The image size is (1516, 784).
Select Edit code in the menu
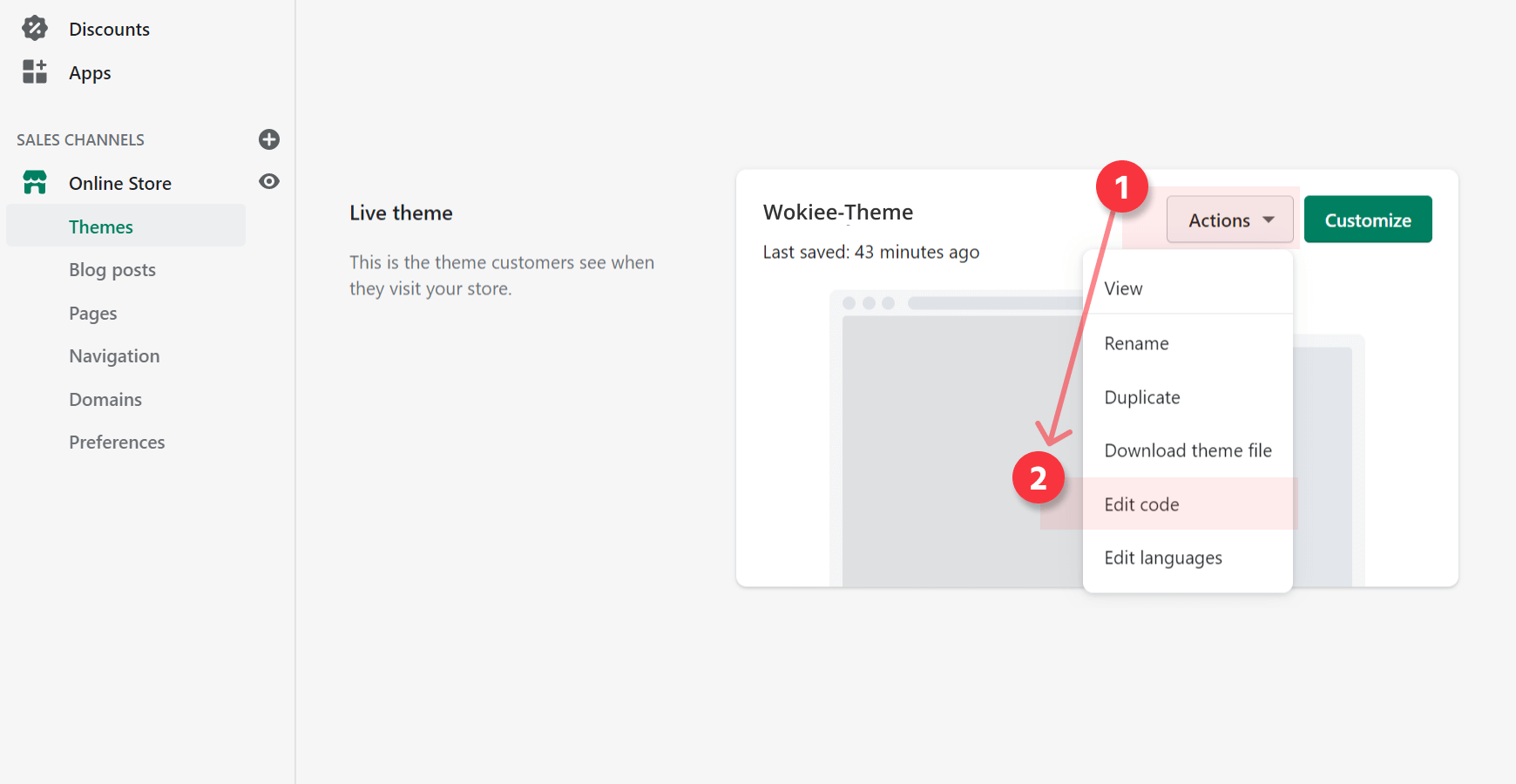(1188, 504)
